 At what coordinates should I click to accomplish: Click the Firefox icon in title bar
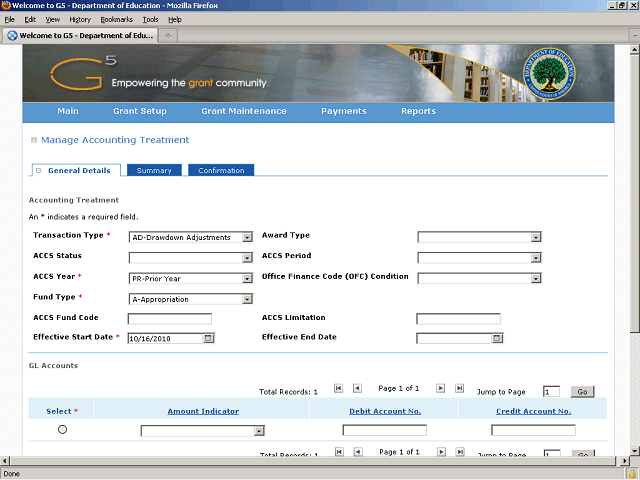coord(6,5)
